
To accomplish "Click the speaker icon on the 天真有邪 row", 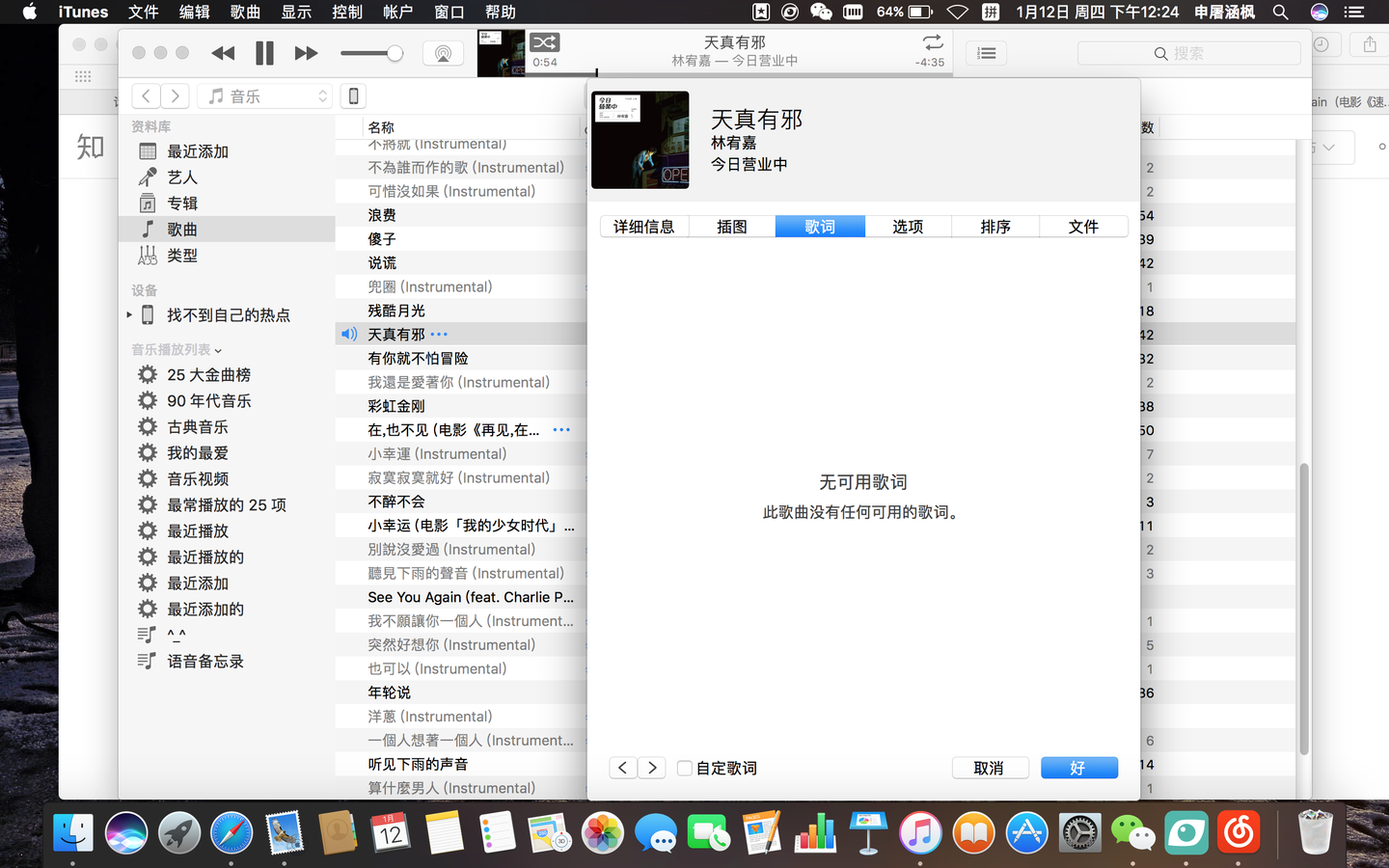I will tap(349, 335).
